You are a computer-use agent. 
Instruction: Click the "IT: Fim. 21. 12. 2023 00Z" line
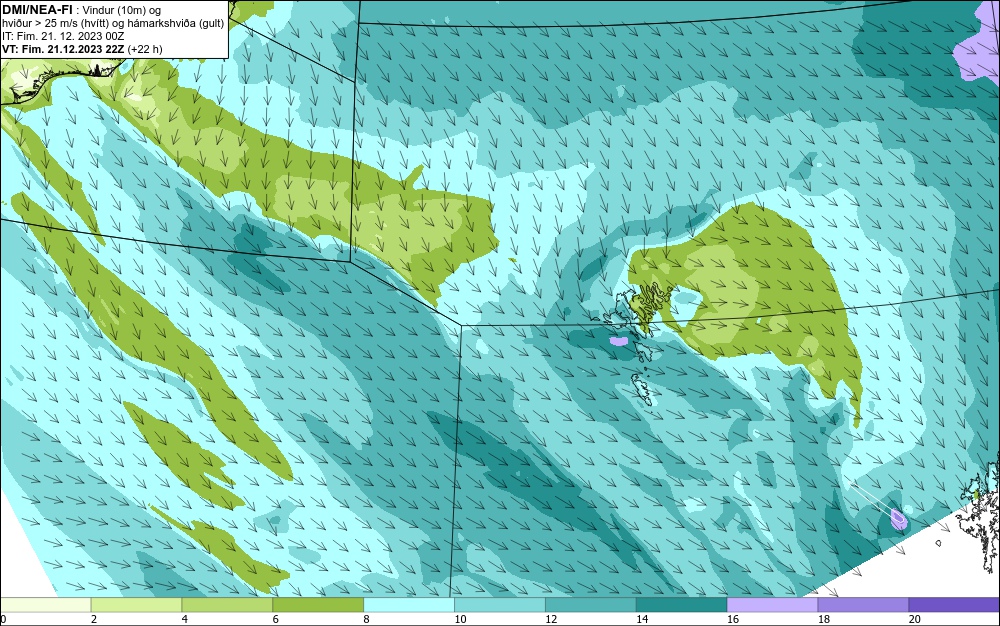click(x=63, y=36)
